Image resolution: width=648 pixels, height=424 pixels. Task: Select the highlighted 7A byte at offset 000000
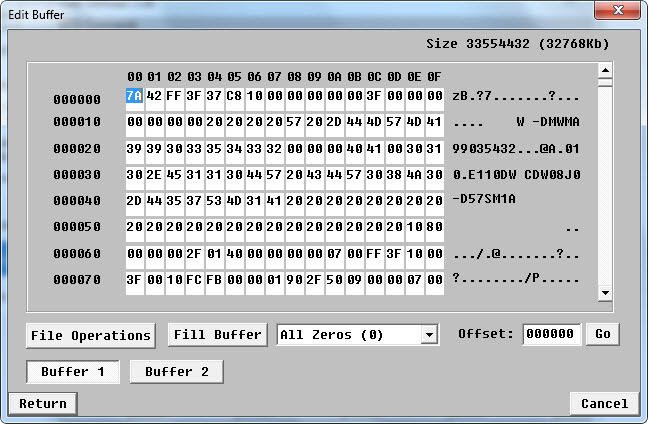pyautogui.click(x=135, y=96)
